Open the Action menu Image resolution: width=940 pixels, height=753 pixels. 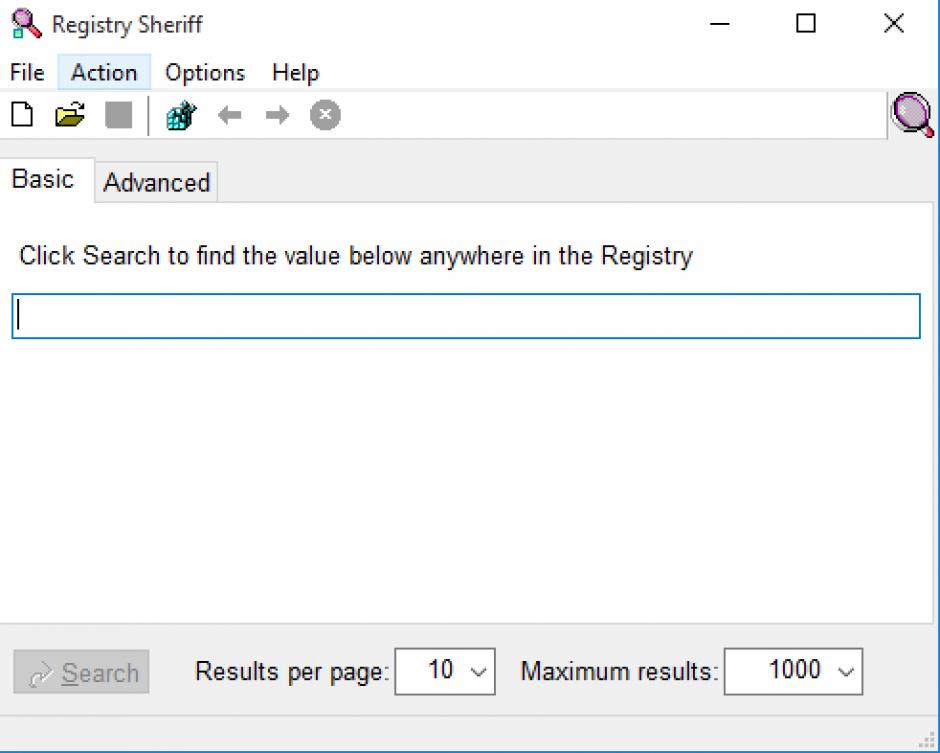tap(104, 73)
